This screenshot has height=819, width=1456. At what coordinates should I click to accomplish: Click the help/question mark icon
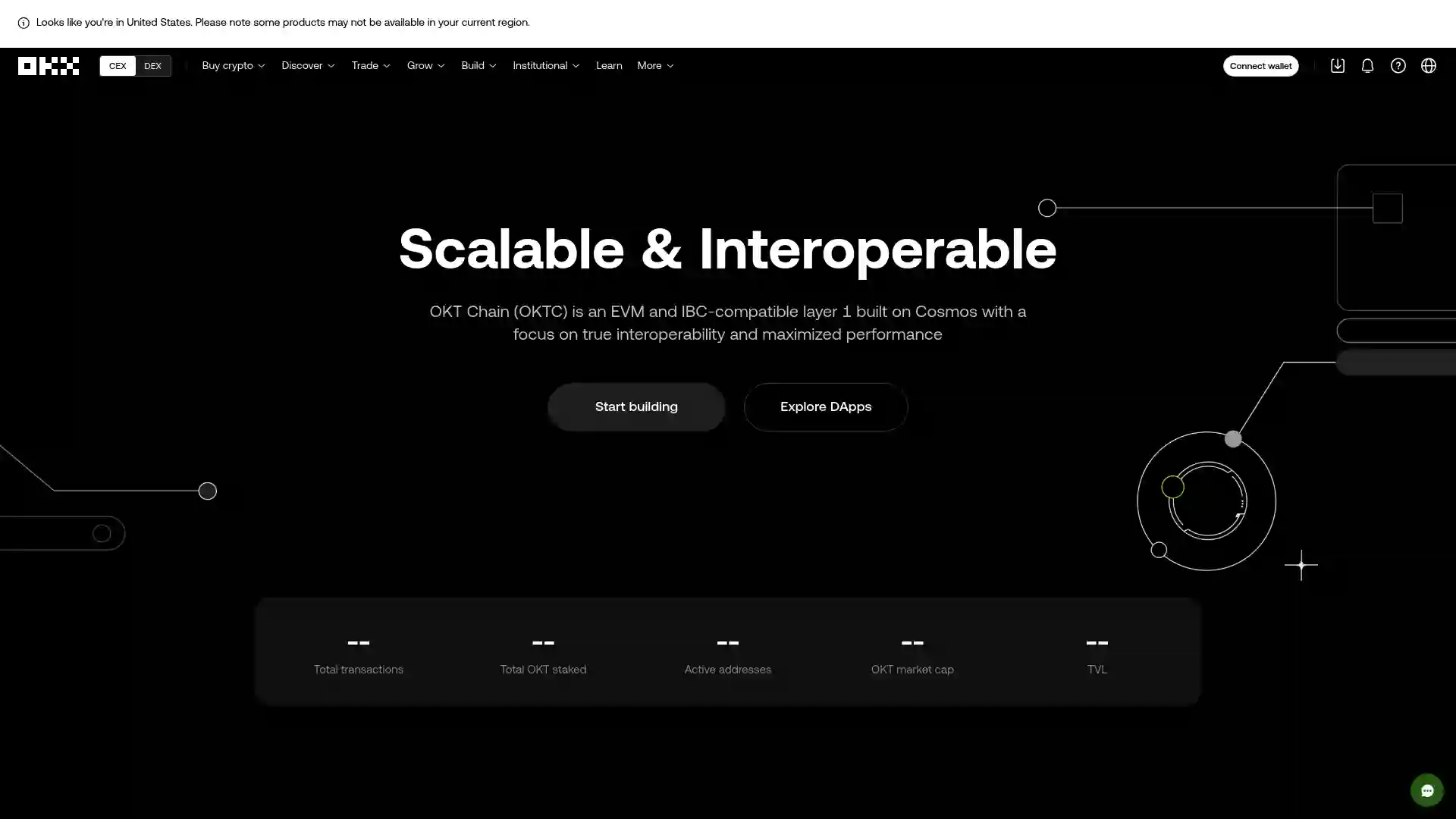coord(1398,65)
